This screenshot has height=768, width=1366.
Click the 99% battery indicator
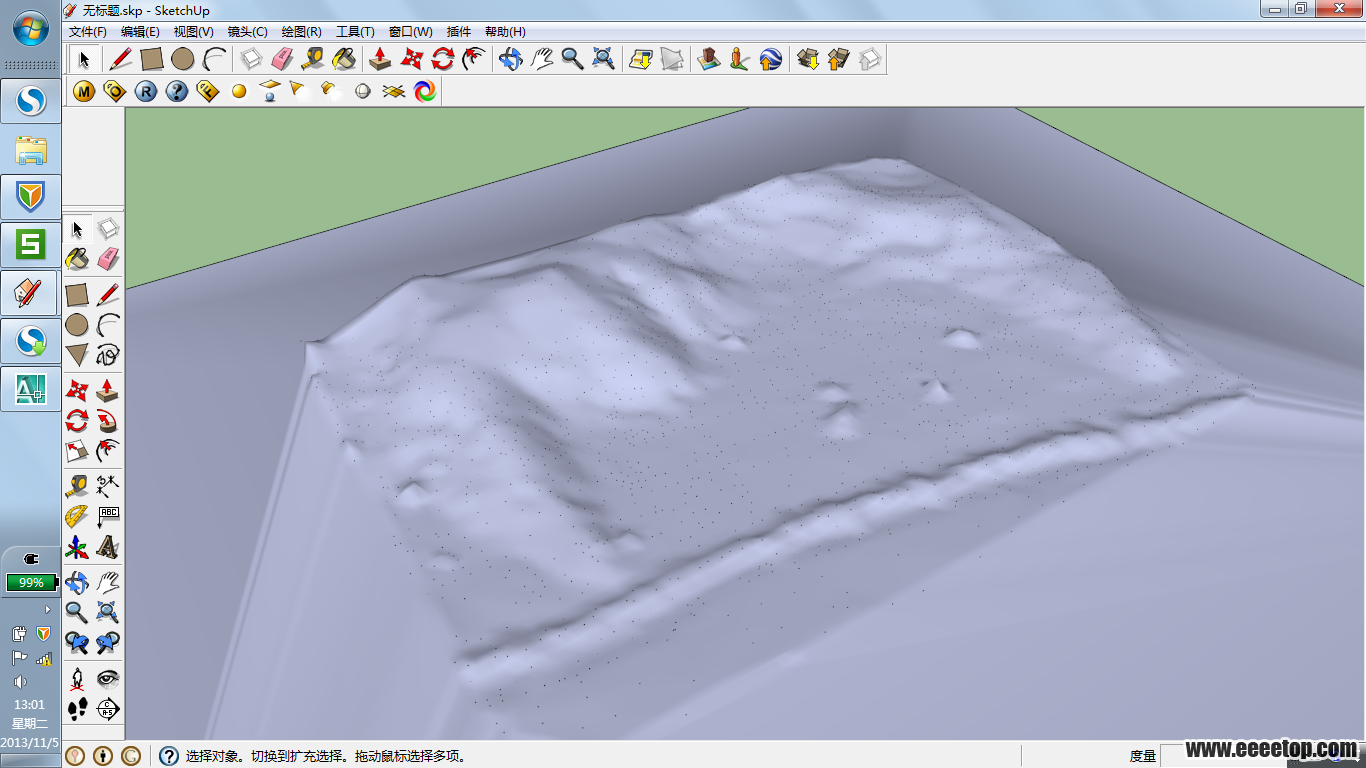click(30, 582)
